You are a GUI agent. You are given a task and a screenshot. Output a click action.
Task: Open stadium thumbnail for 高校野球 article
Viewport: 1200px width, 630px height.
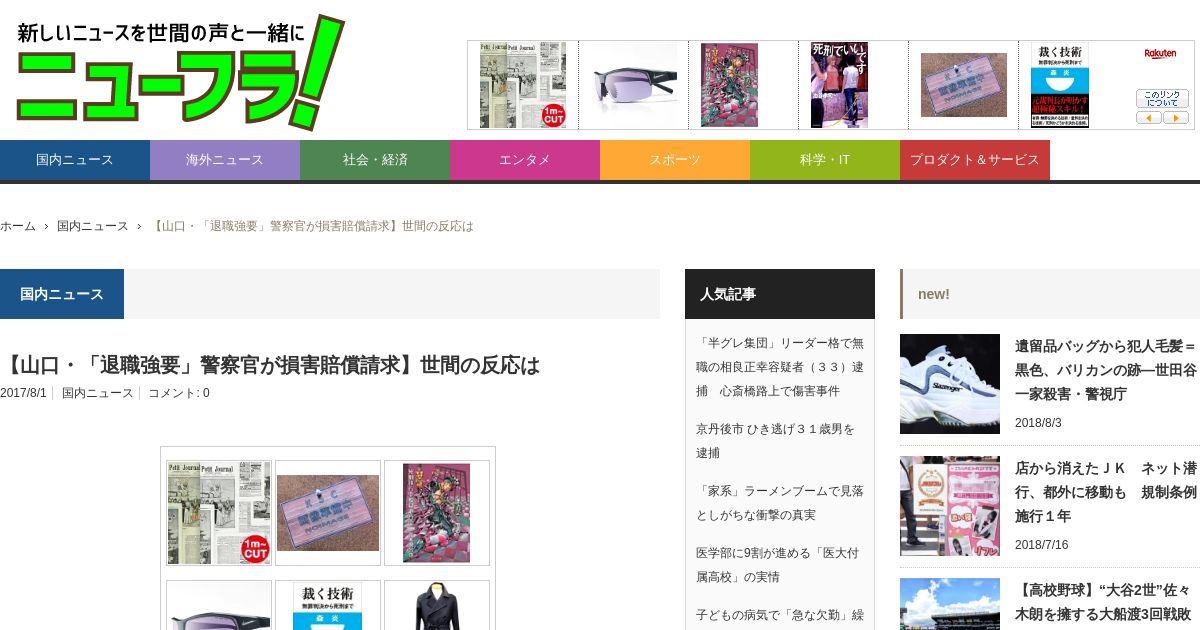(x=950, y=604)
